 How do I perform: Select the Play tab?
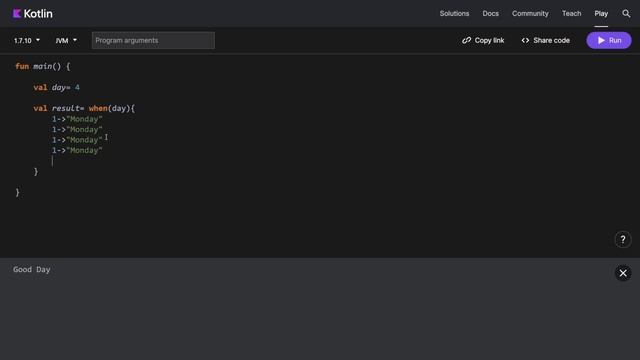click(601, 13)
